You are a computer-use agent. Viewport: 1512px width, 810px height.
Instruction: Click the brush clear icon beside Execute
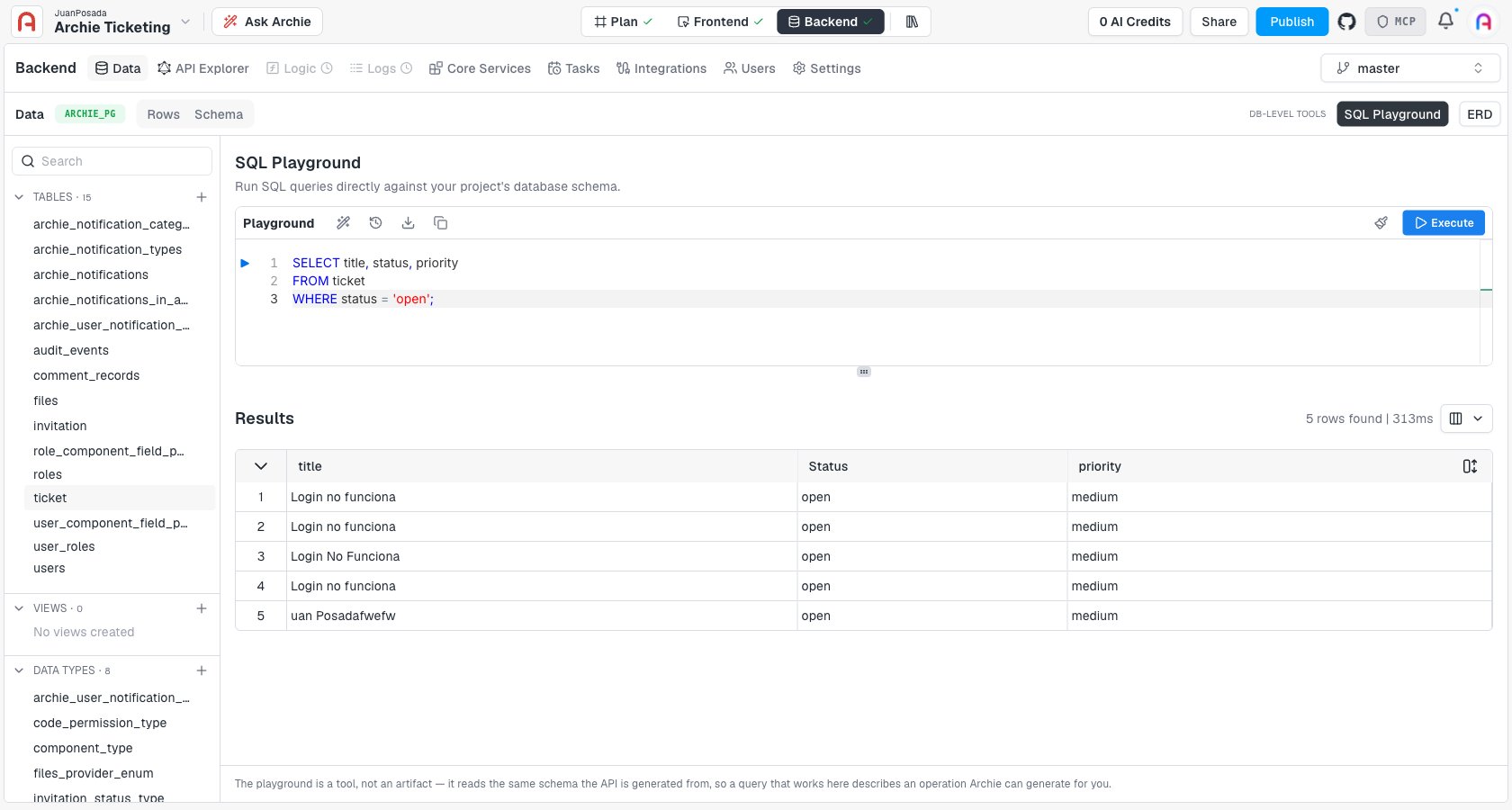[1381, 223]
